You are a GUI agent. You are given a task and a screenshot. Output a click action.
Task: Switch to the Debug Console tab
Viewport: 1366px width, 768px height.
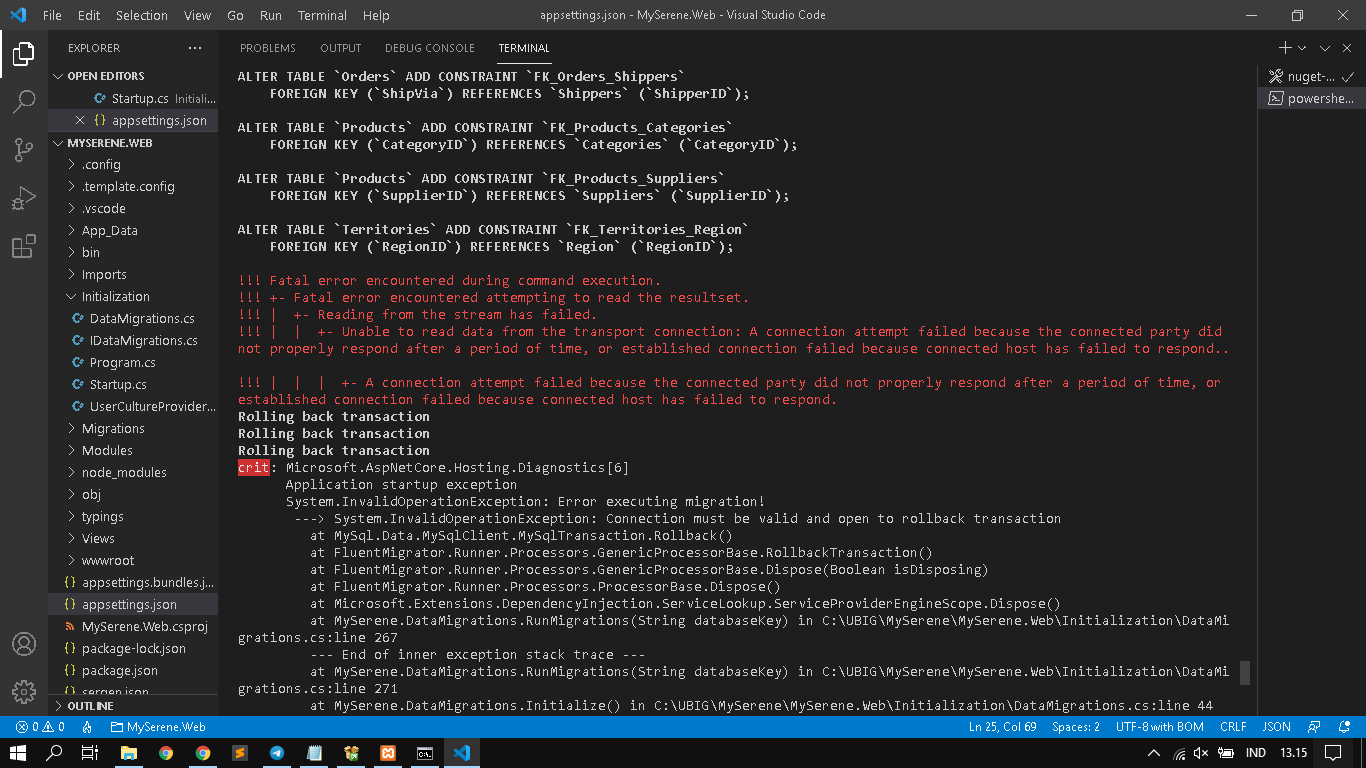click(430, 48)
